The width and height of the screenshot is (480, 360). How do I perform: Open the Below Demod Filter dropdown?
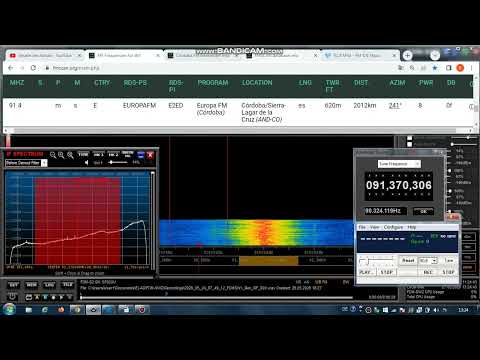point(26,163)
